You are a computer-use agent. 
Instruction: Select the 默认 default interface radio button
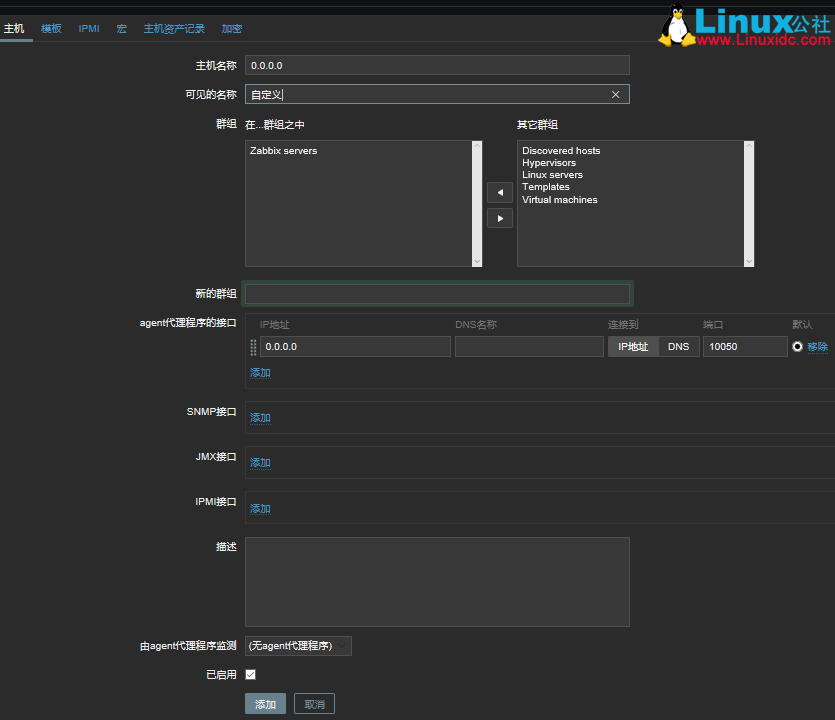tap(797, 347)
